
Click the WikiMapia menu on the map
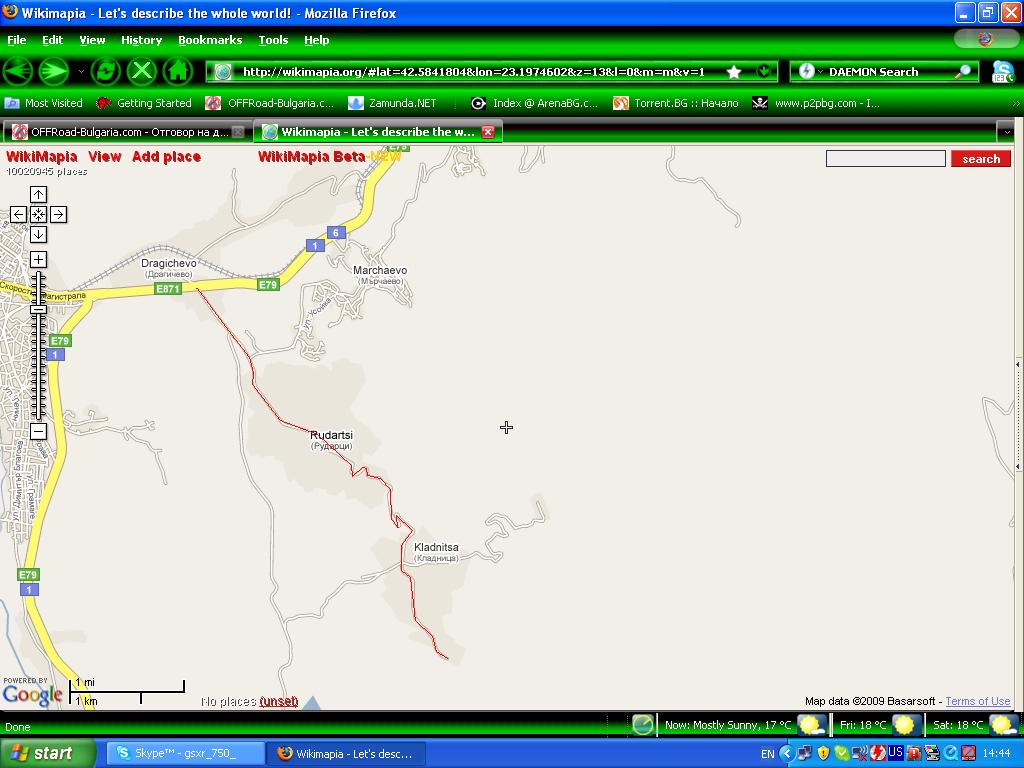[41, 157]
